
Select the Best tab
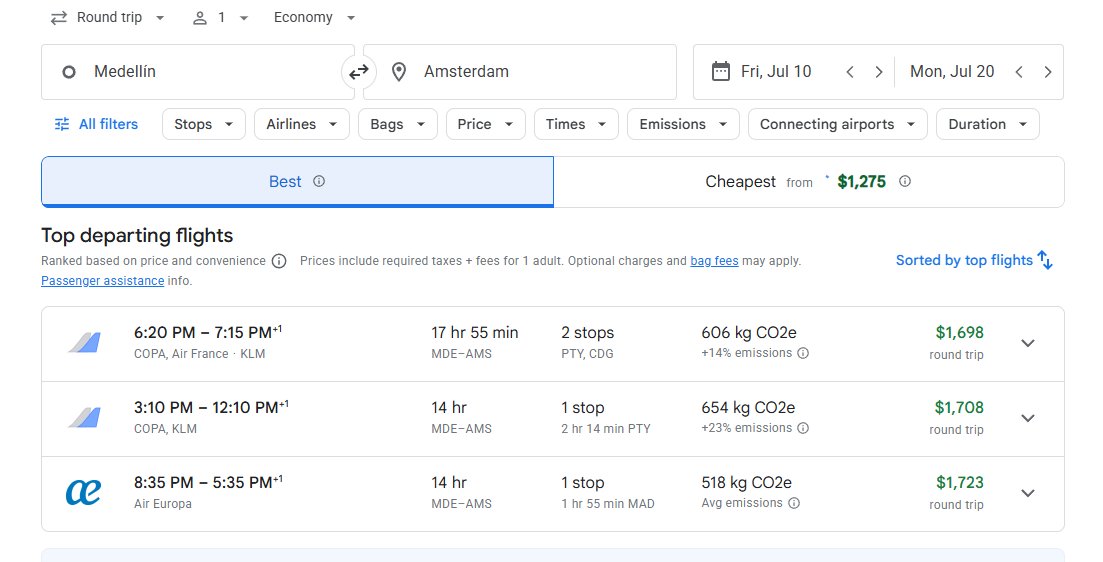298,181
